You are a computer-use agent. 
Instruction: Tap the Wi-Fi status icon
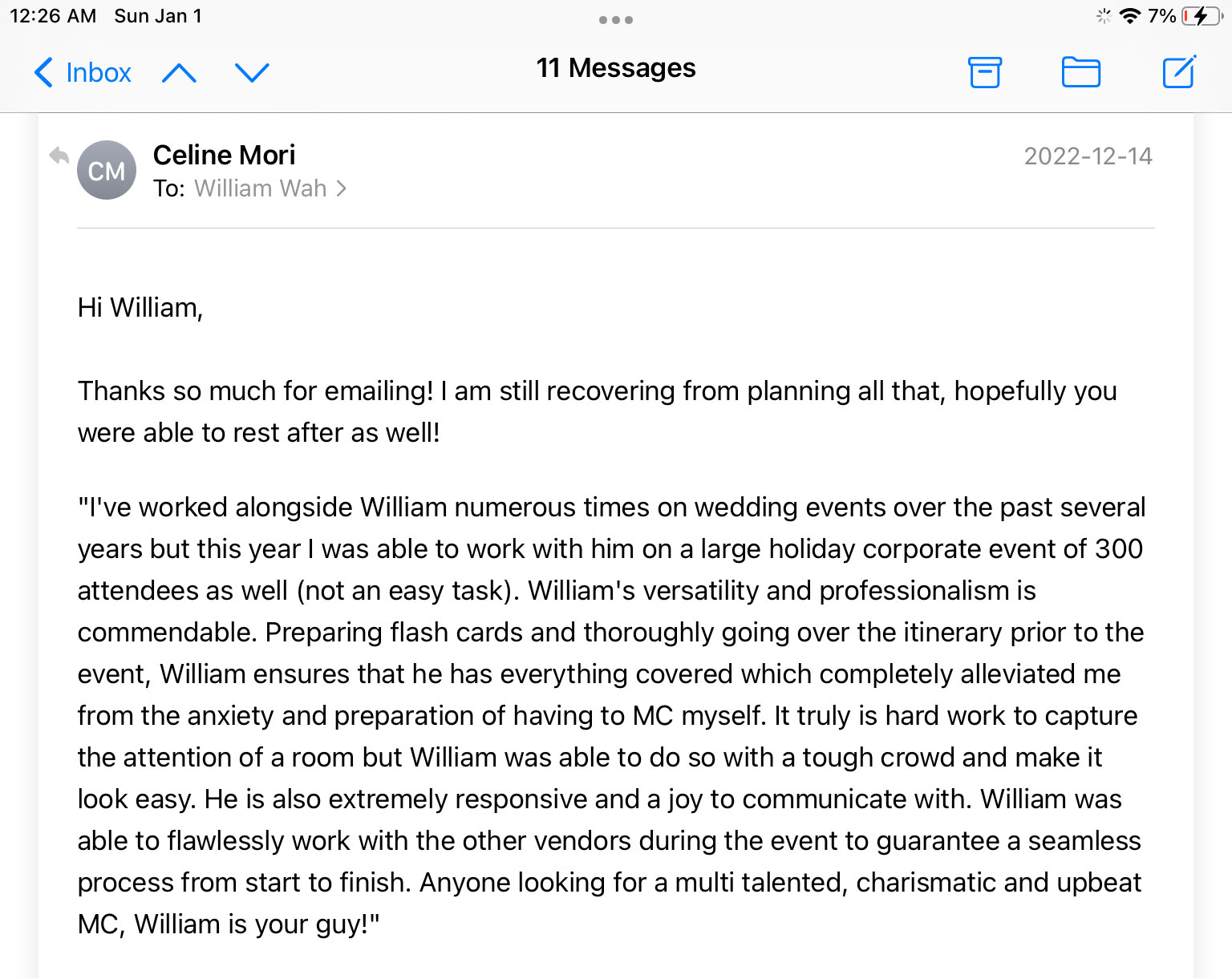coord(1129,16)
